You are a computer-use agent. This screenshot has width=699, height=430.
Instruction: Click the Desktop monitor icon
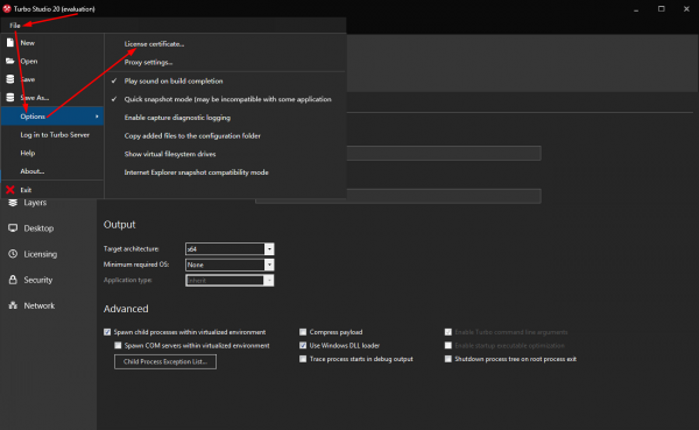(x=13, y=228)
